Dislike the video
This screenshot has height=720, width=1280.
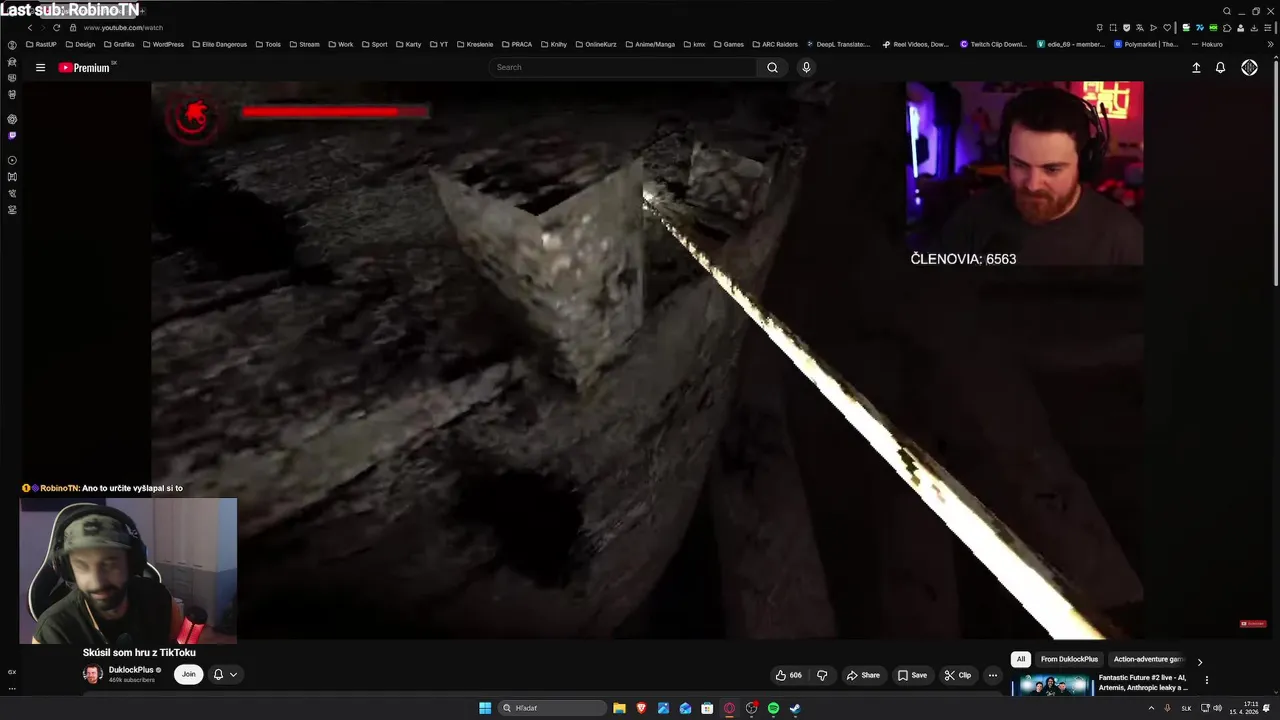(822, 675)
